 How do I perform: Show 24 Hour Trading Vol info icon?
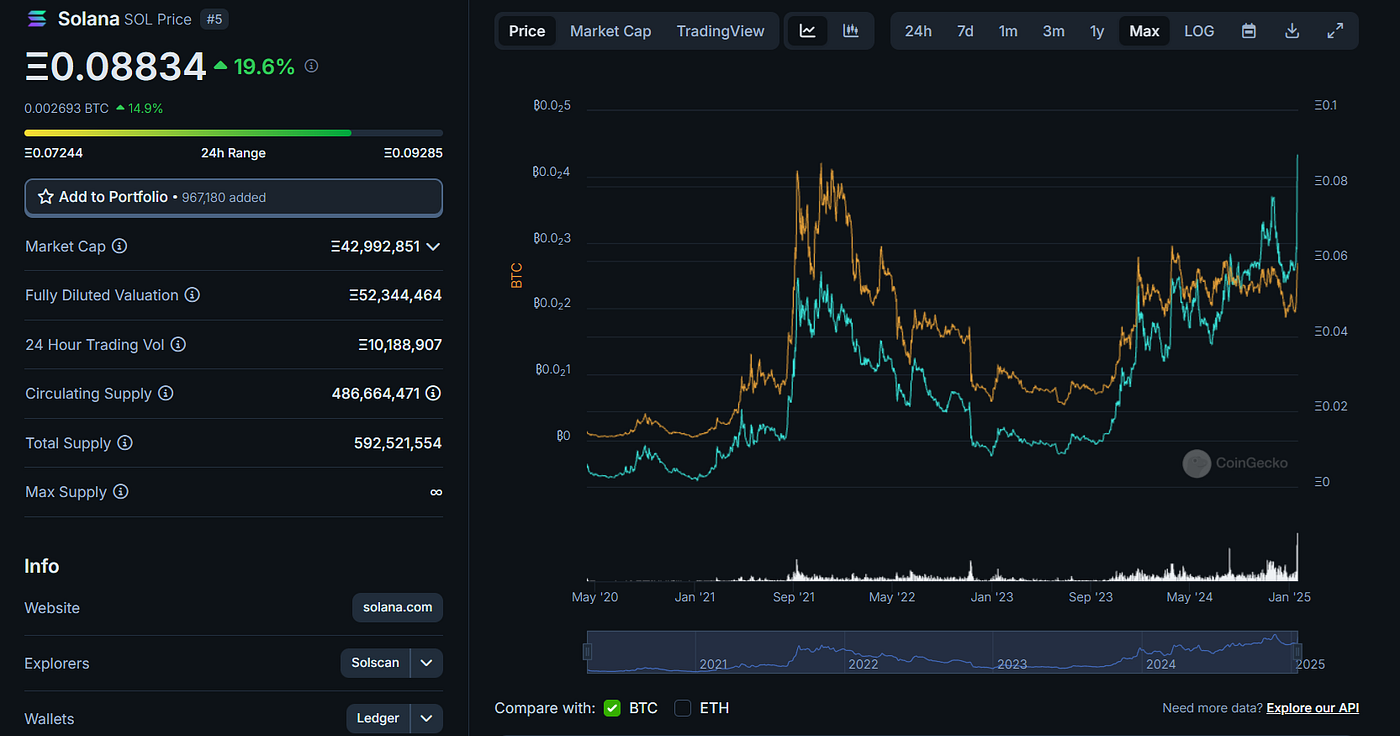[178, 344]
